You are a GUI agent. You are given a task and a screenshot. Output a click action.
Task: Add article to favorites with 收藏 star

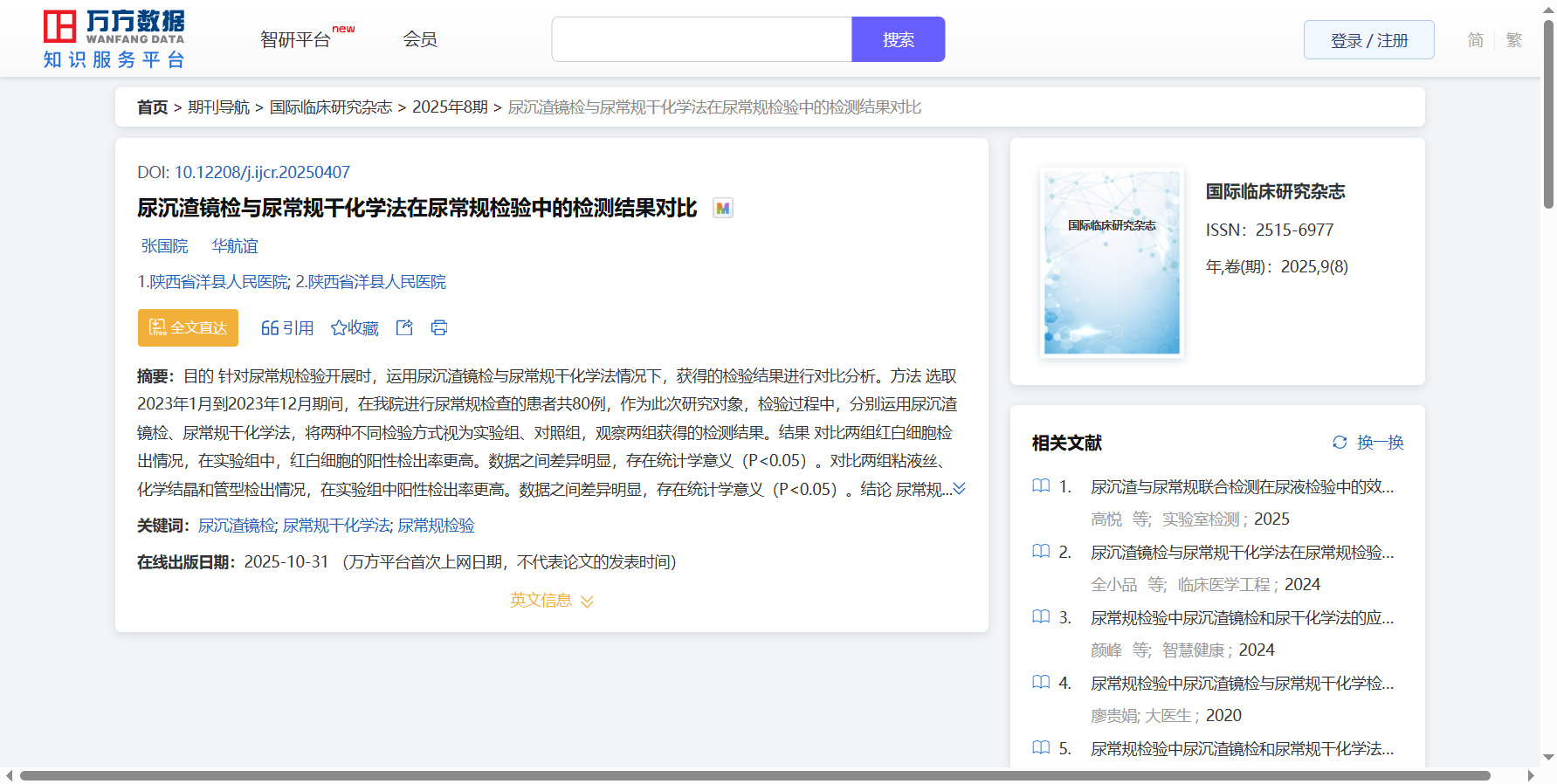(x=355, y=327)
